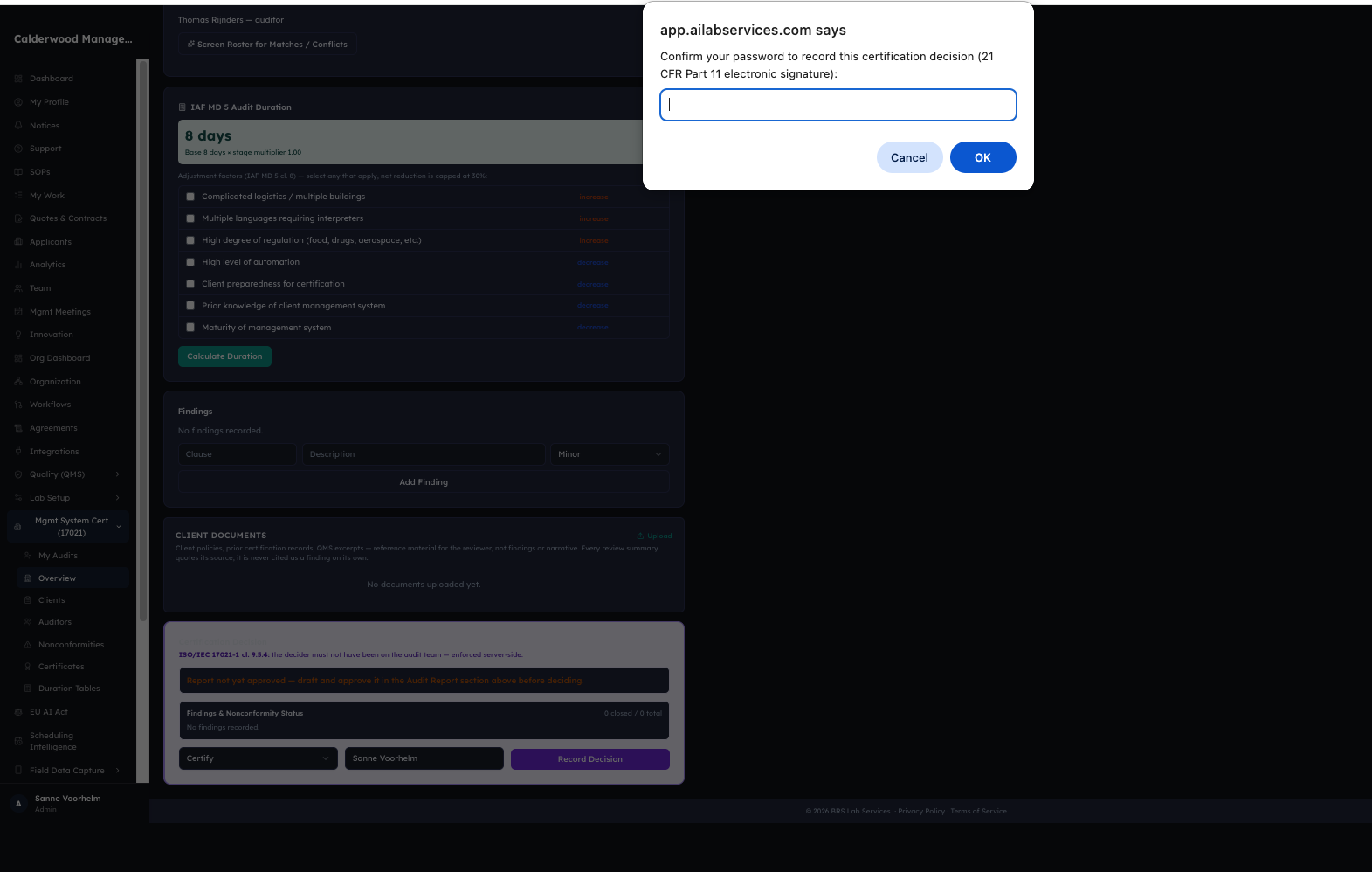Open the Certify decision dropdown
This screenshot has height=872, width=1372.
click(x=259, y=758)
